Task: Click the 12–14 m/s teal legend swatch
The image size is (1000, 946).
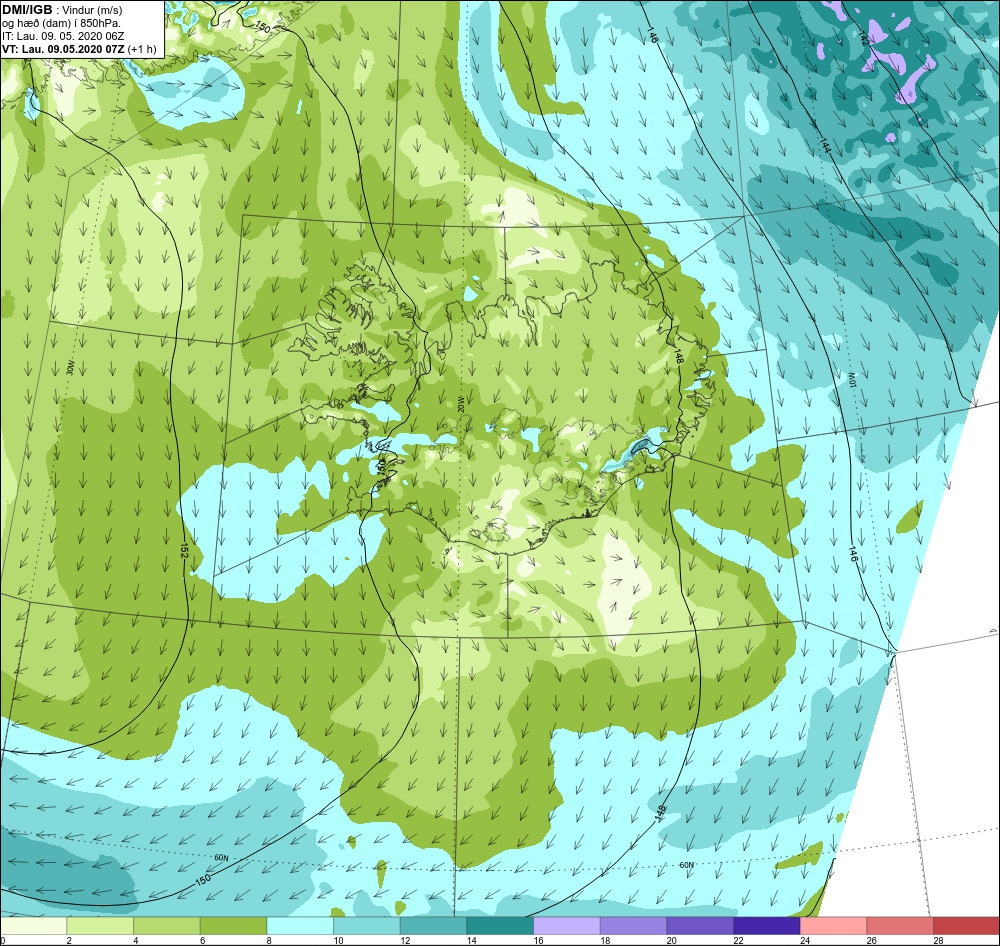Action: 433,926
